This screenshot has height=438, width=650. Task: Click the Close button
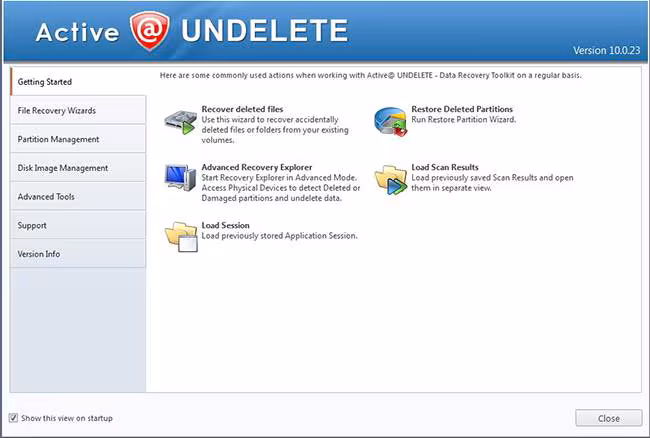609,418
